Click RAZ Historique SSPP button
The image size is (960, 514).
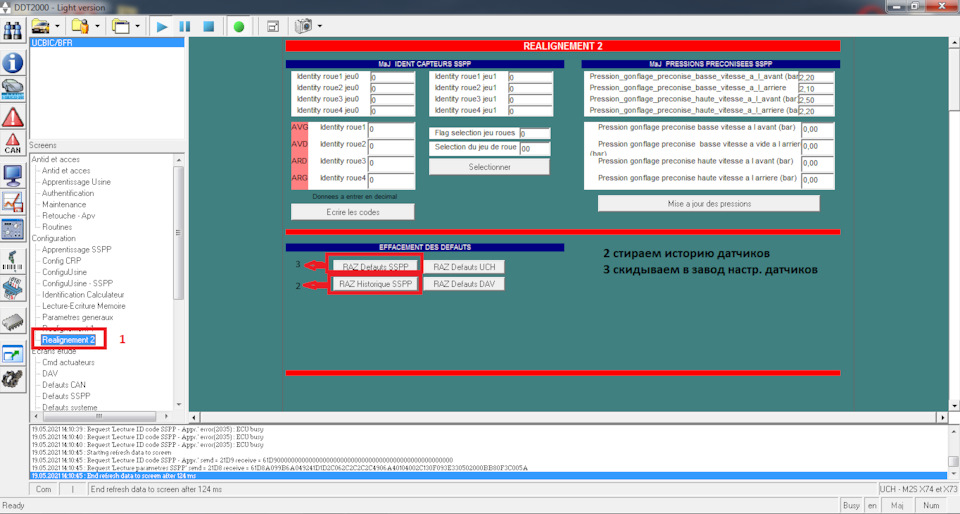point(375,284)
